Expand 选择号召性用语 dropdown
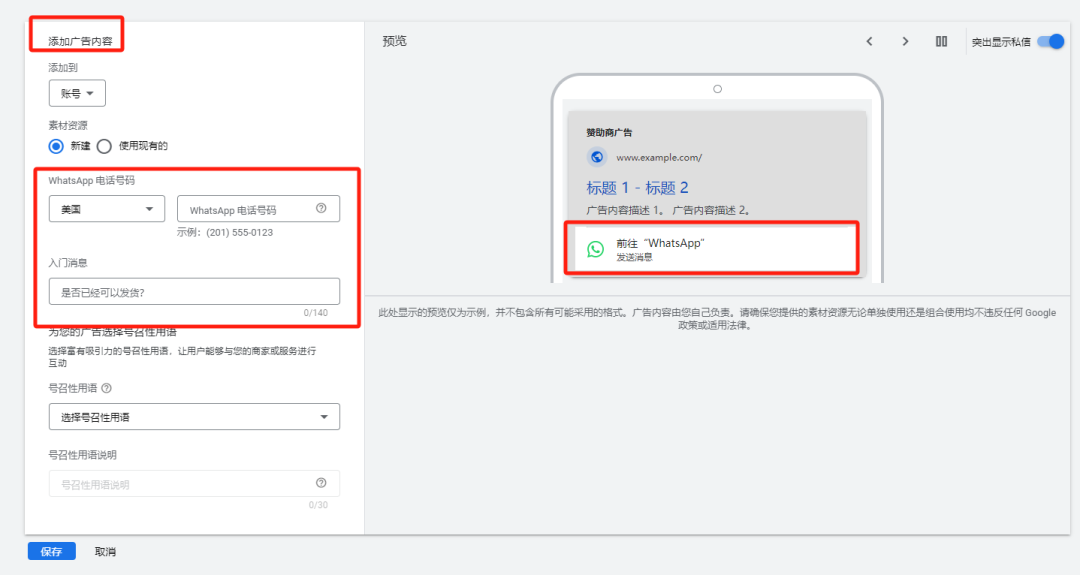Image resolution: width=1080 pixels, height=575 pixels. [194, 417]
